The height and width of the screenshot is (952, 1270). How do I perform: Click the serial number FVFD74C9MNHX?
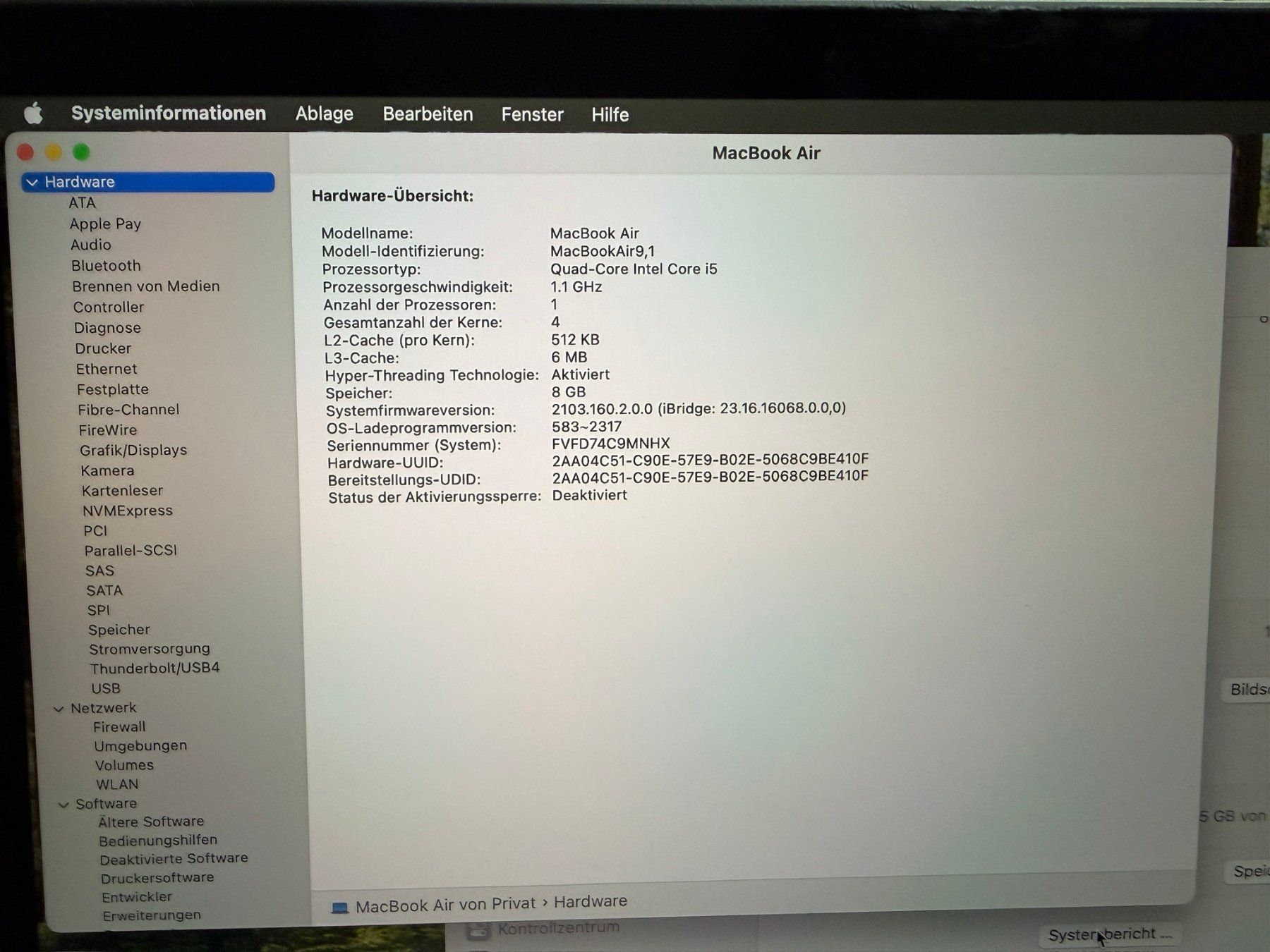(611, 444)
